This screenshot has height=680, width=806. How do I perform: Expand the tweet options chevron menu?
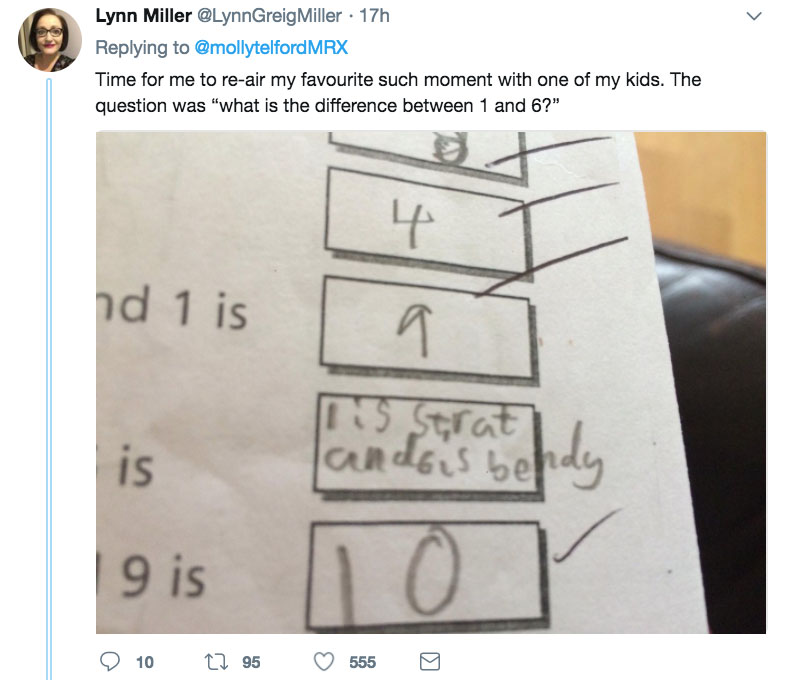(755, 17)
